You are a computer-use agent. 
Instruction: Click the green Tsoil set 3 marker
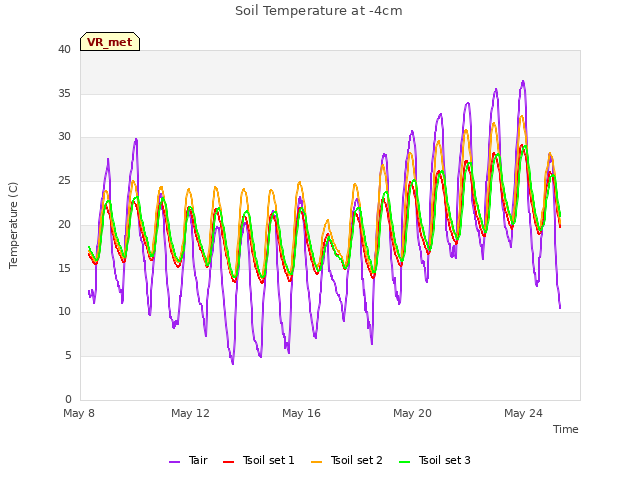[x=405, y=462]
